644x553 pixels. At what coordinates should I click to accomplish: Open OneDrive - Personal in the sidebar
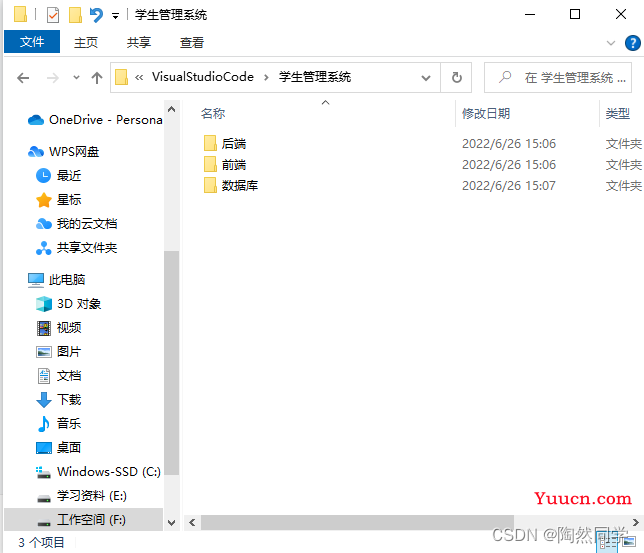(95, 120)
